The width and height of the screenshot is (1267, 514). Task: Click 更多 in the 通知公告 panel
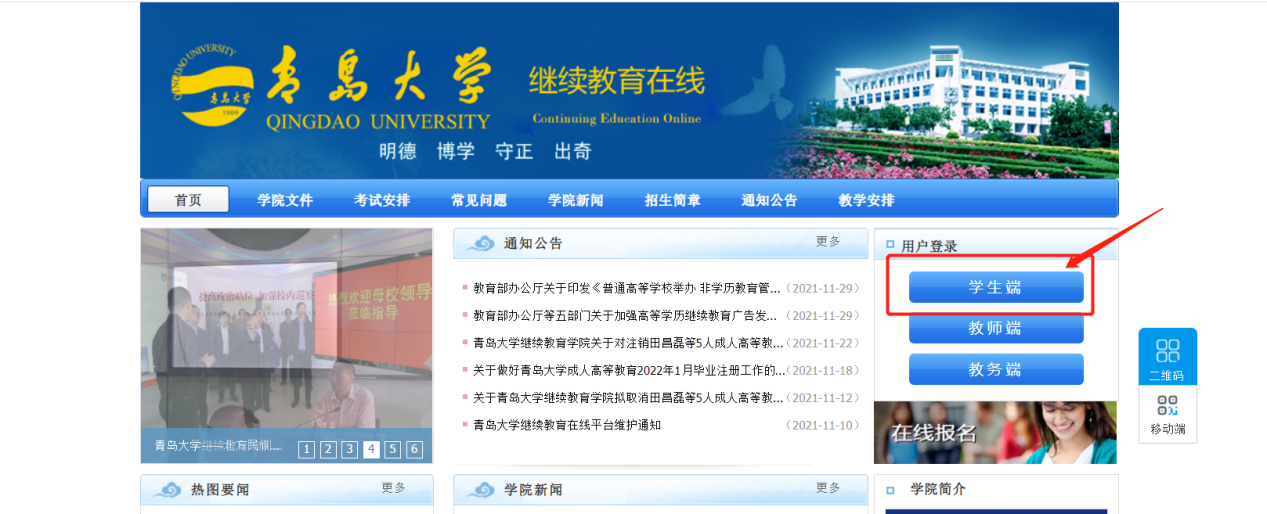[828, 242]
